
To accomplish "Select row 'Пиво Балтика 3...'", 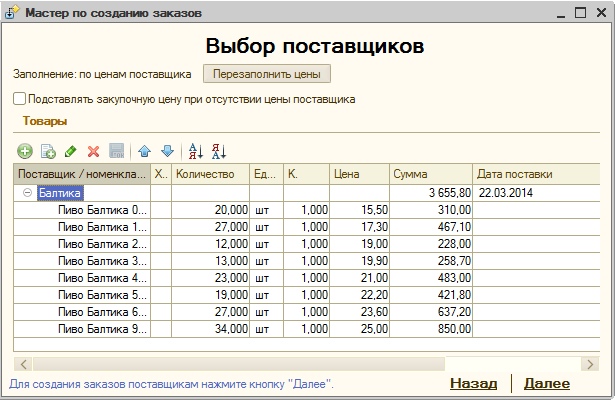I will point(307,261).
